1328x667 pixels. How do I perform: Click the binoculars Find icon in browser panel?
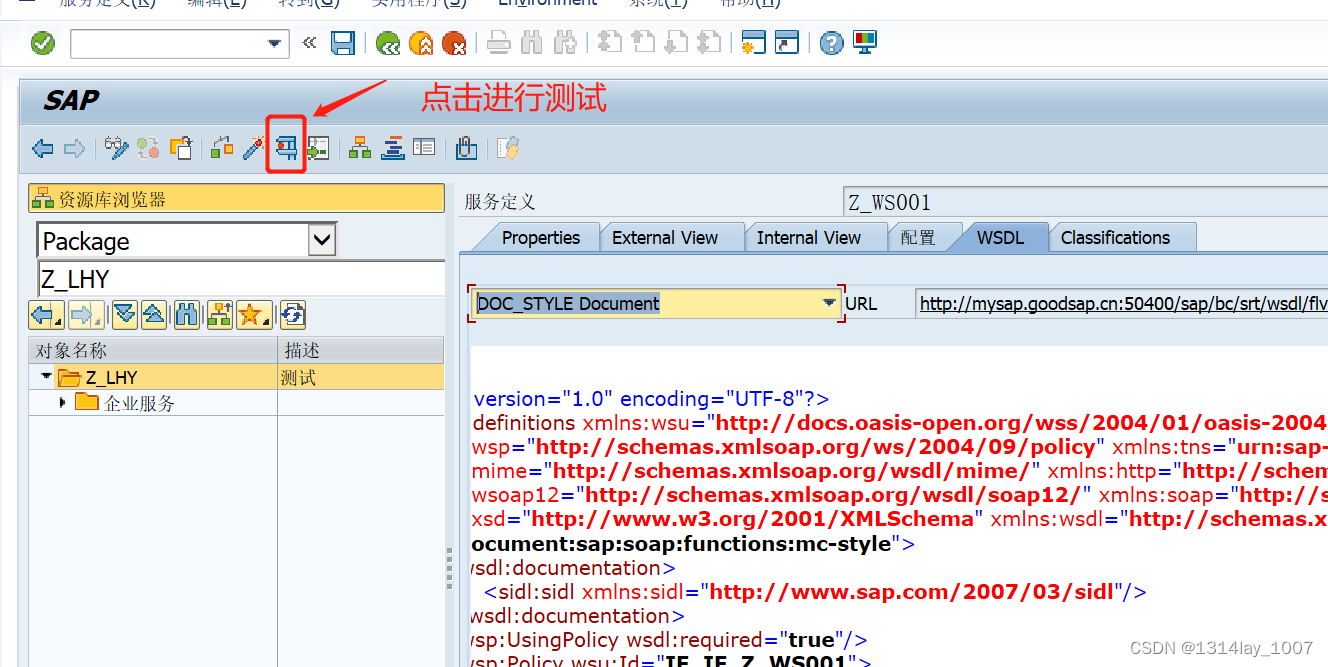point(186,316)
